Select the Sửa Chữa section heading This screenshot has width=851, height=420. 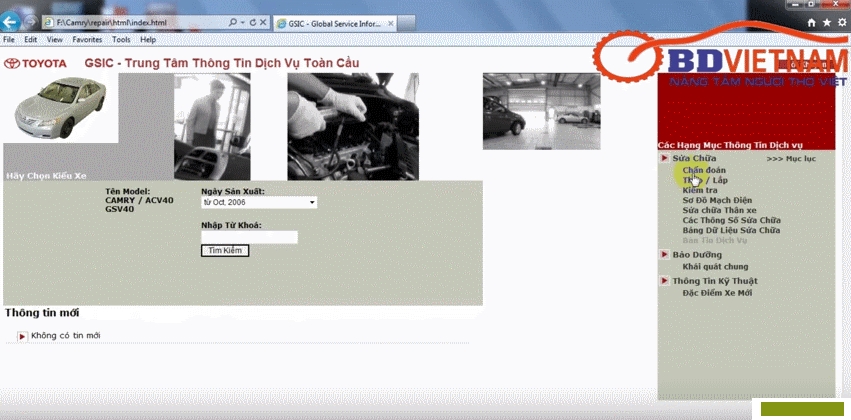click(694, 158)
